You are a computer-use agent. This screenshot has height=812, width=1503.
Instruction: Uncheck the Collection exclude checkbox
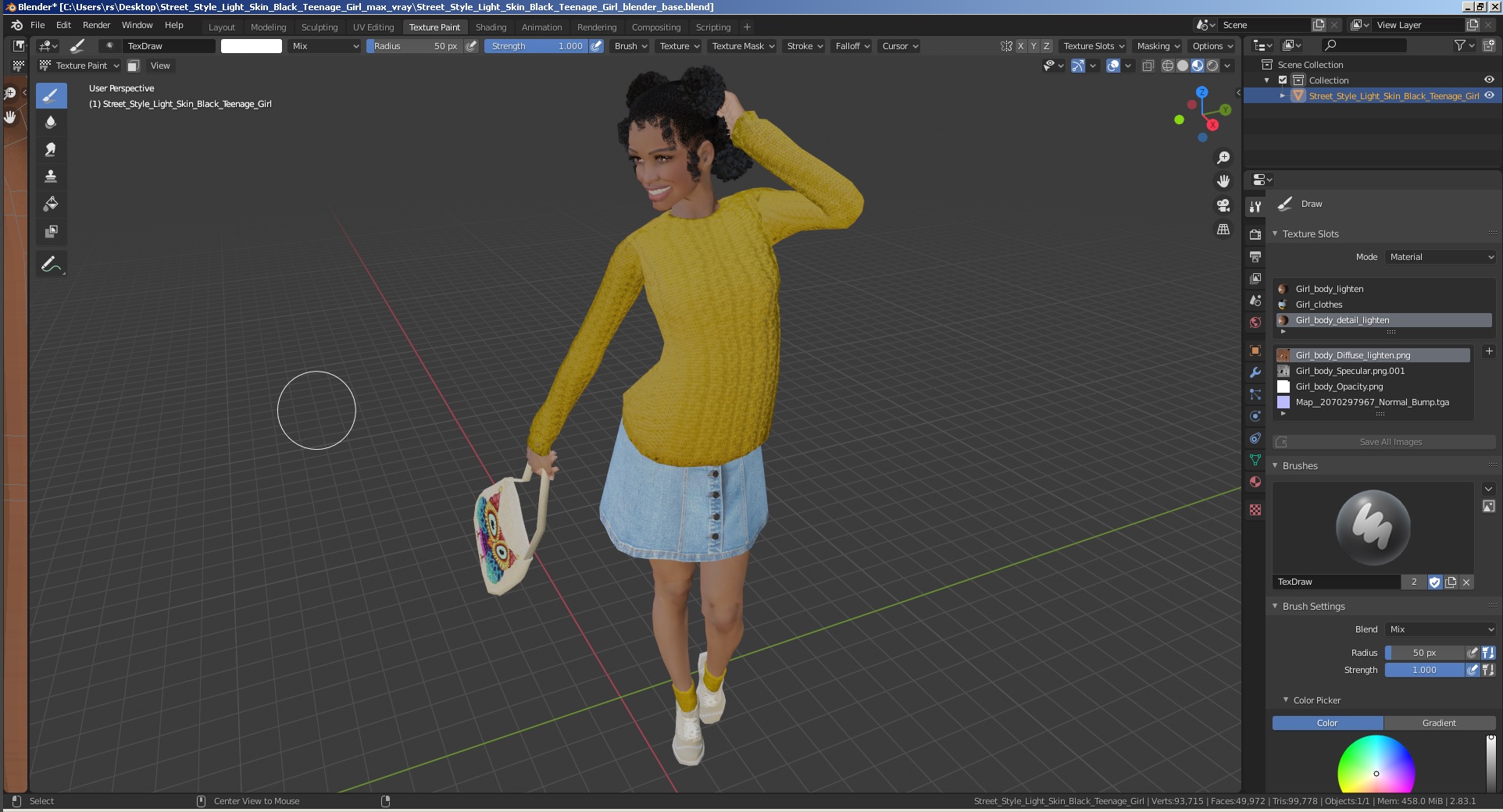(1282, 80)
